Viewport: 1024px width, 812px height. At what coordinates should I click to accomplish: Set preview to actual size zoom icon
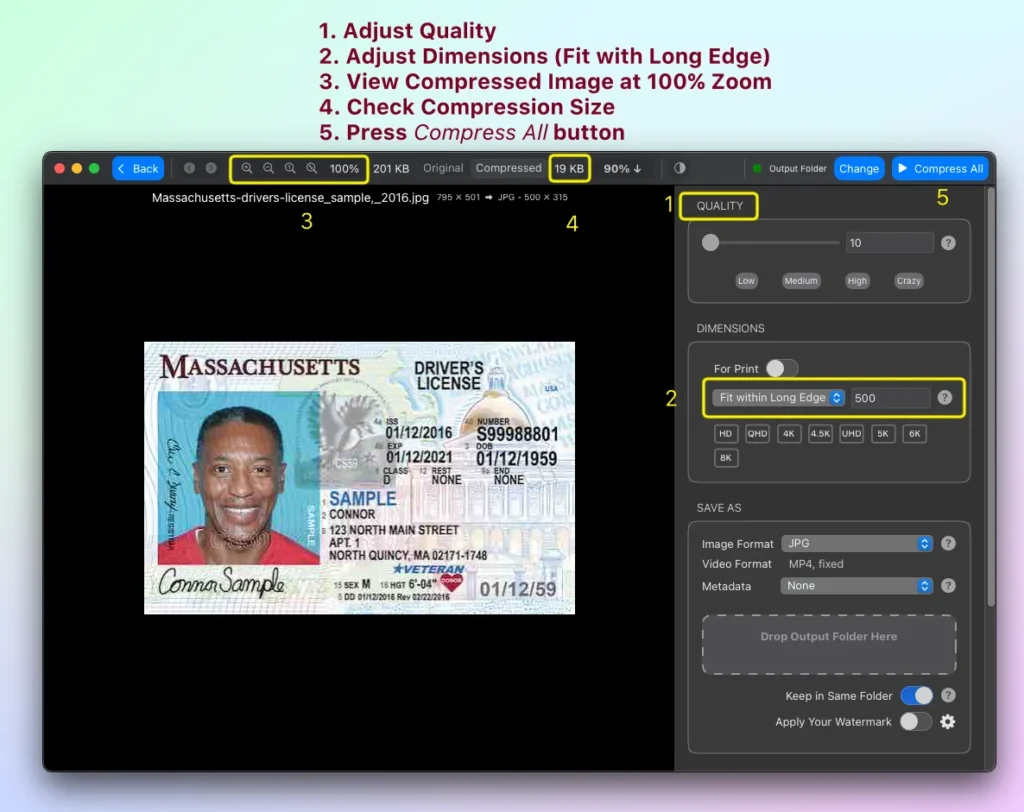pos(290,169)
